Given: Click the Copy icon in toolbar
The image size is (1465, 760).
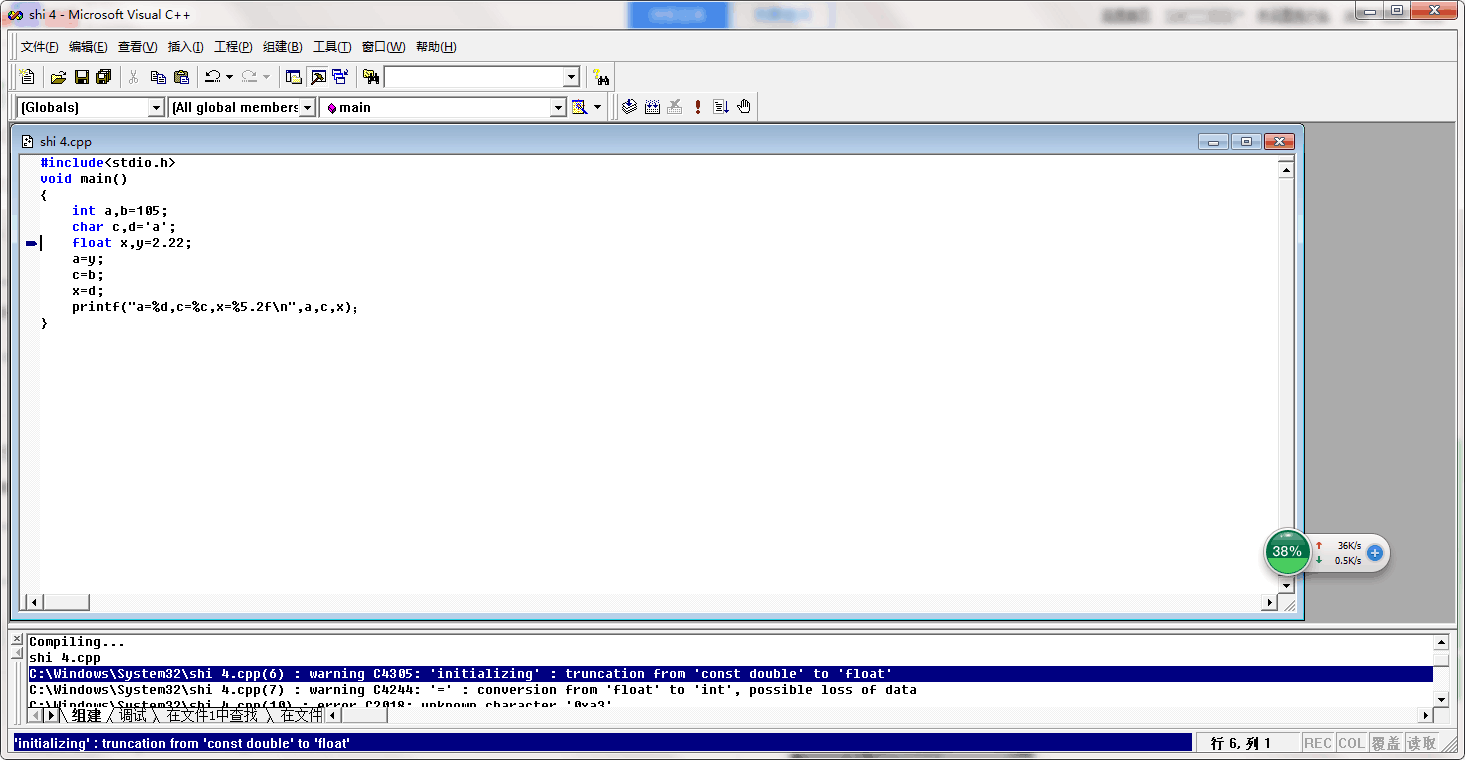Looking at the screenshot, I should 158,77.
